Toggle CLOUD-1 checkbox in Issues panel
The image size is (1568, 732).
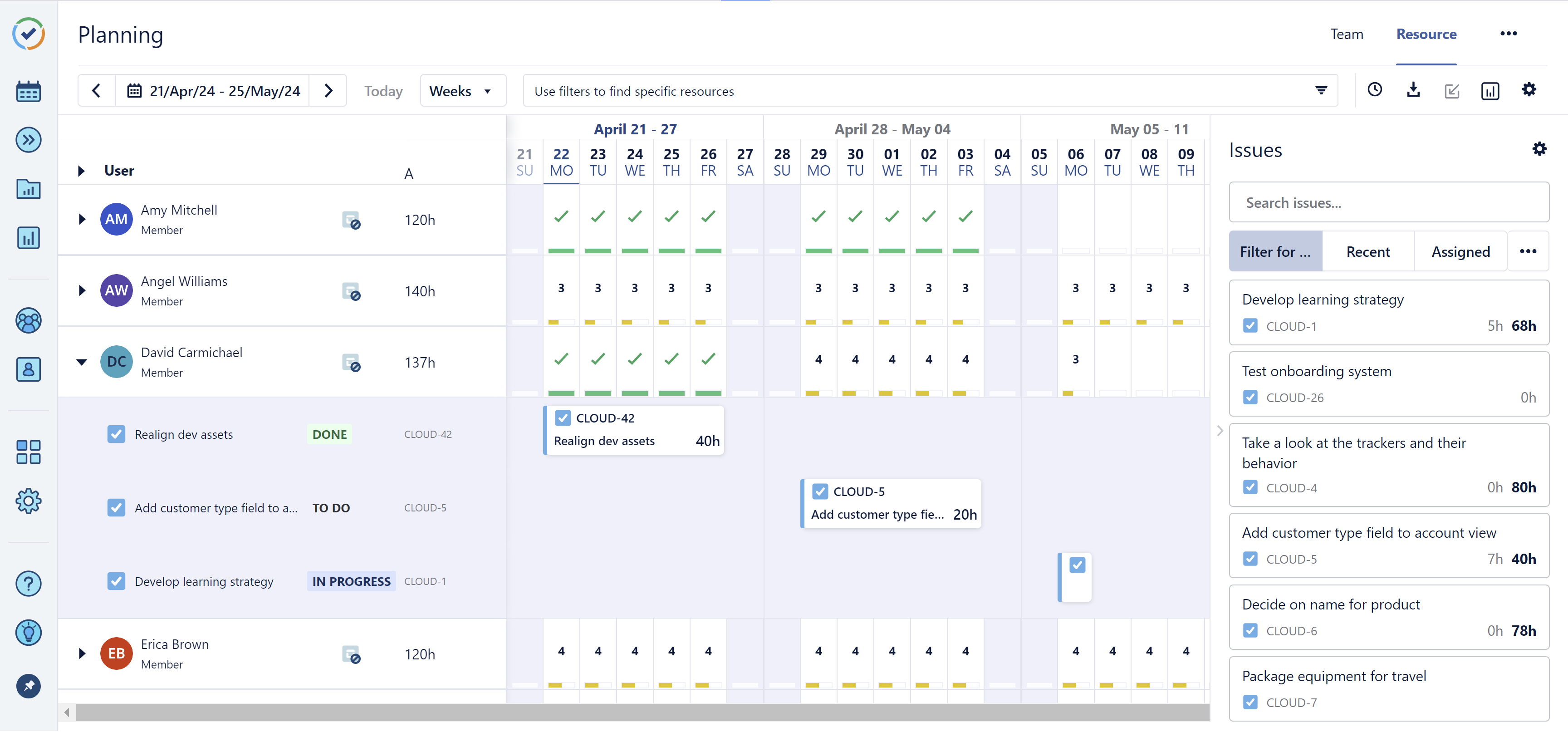point(1250,326)
